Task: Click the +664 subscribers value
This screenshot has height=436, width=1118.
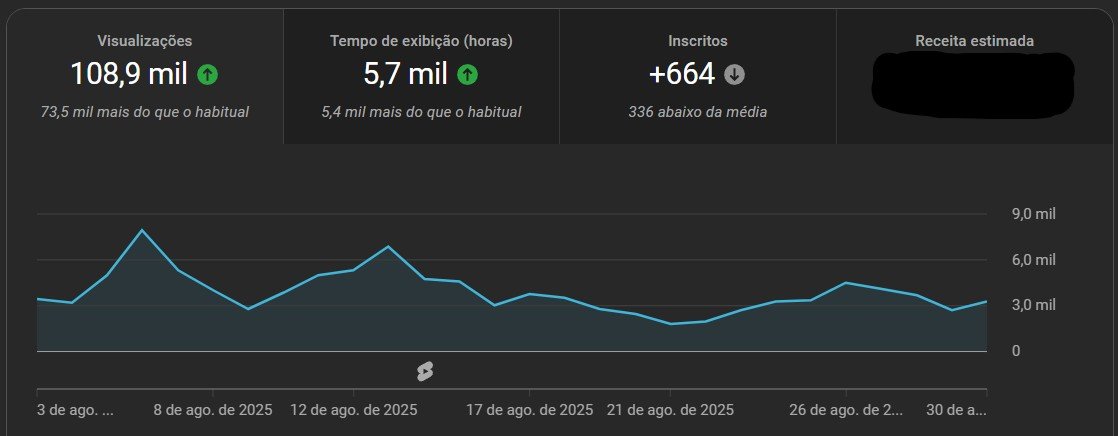Action: 683,74
